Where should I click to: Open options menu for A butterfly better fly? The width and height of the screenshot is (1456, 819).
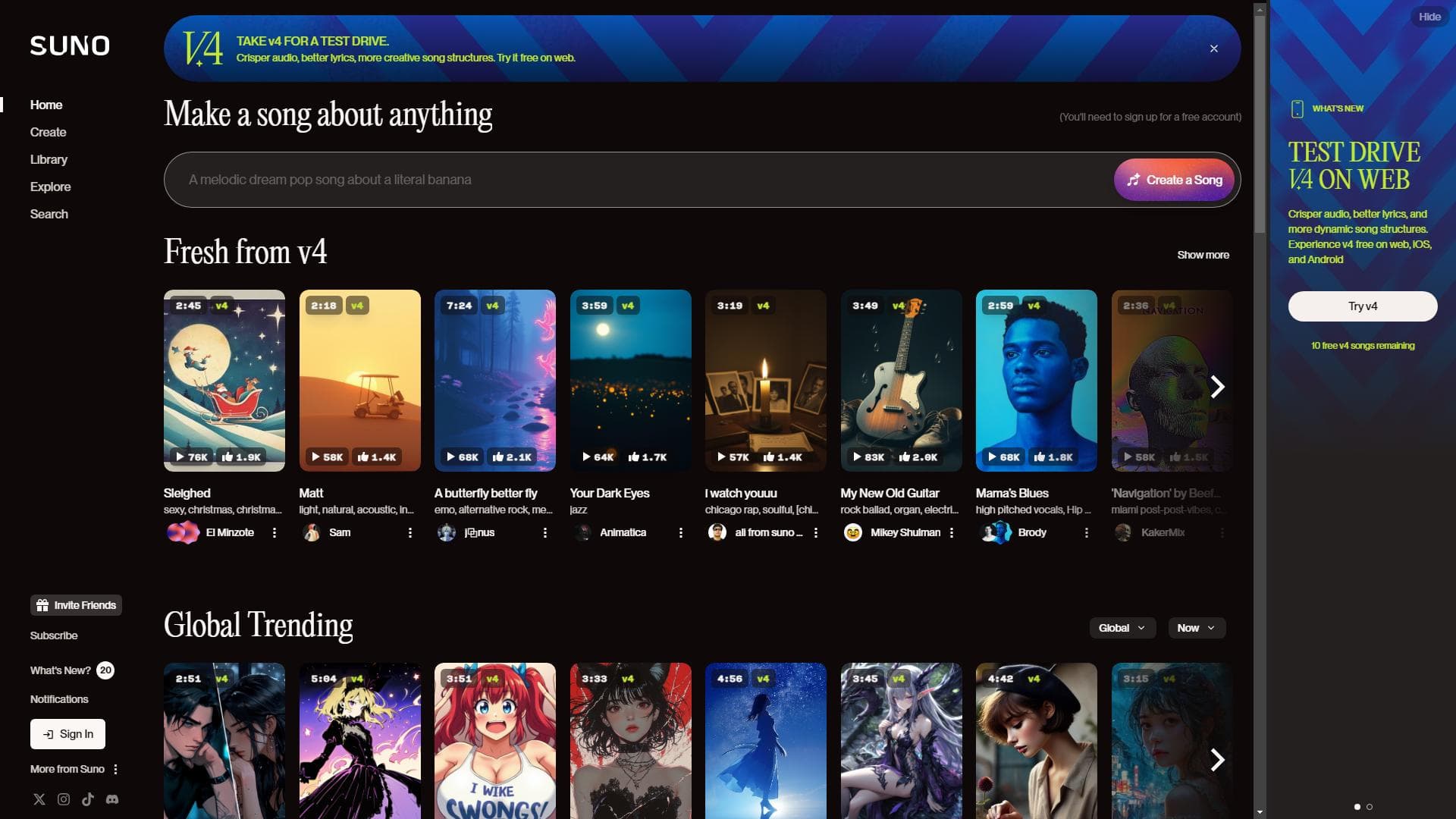click(545, 533)
